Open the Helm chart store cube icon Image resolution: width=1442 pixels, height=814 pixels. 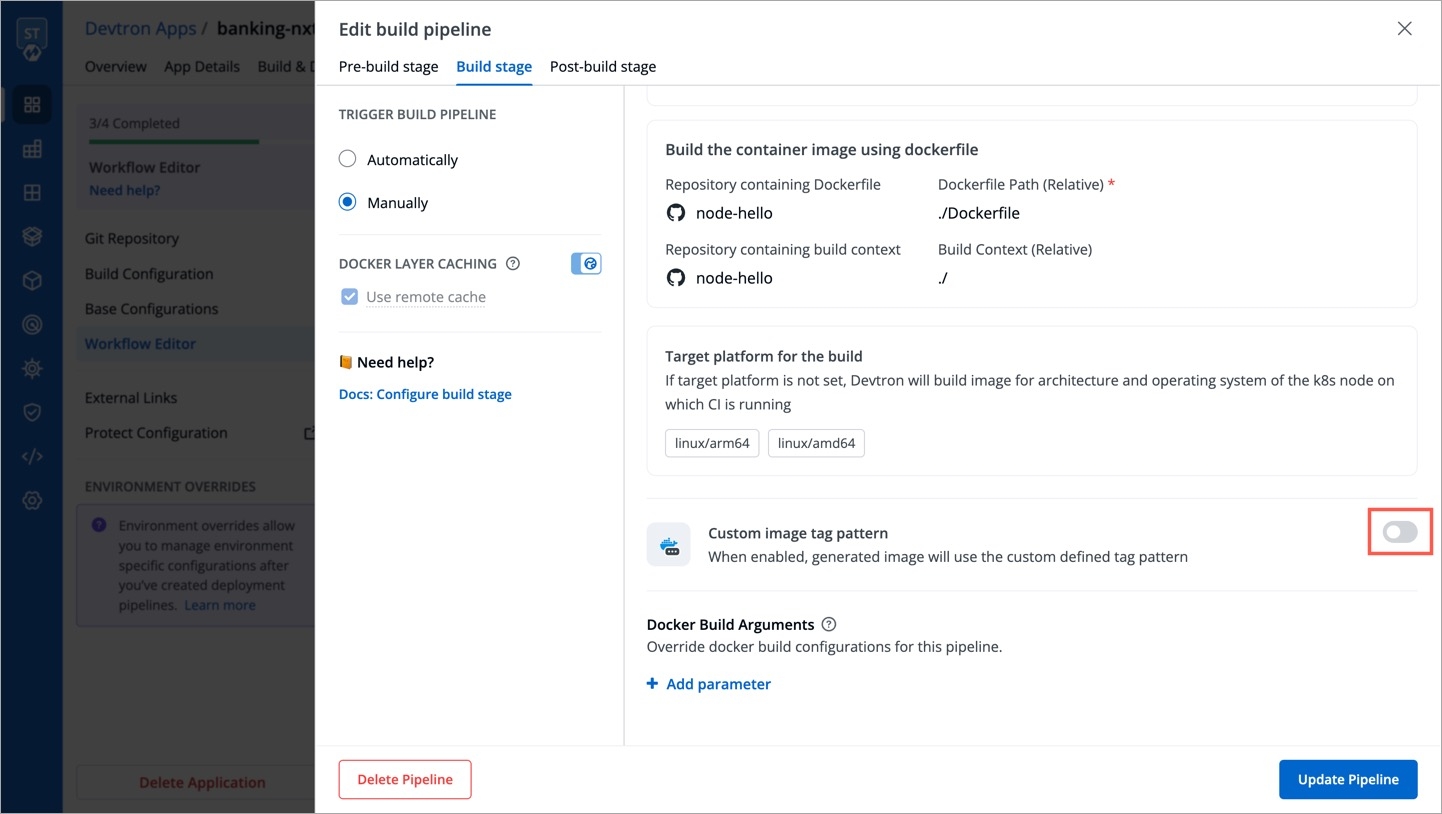(32, 281)
